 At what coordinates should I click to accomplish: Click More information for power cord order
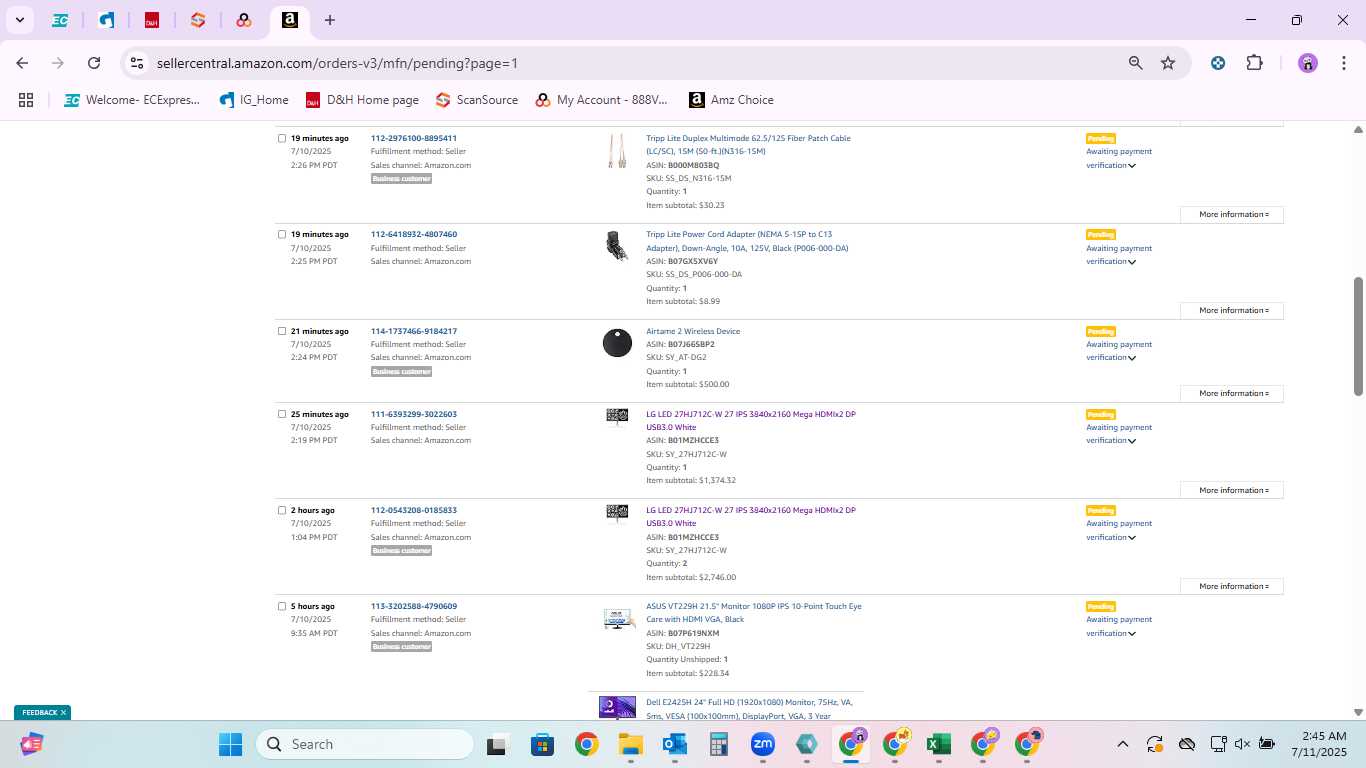(1232, 310)
